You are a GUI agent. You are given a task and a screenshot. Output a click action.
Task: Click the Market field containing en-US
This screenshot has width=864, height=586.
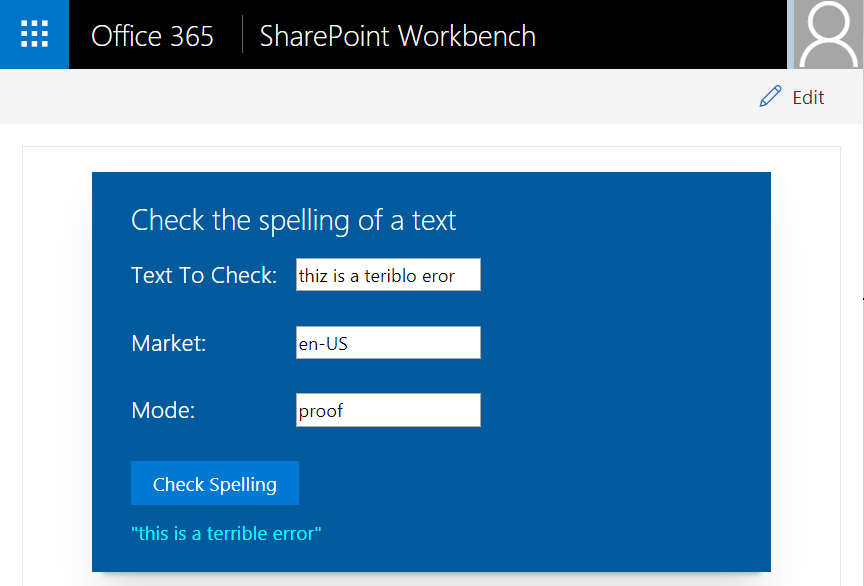pos(388,343)
